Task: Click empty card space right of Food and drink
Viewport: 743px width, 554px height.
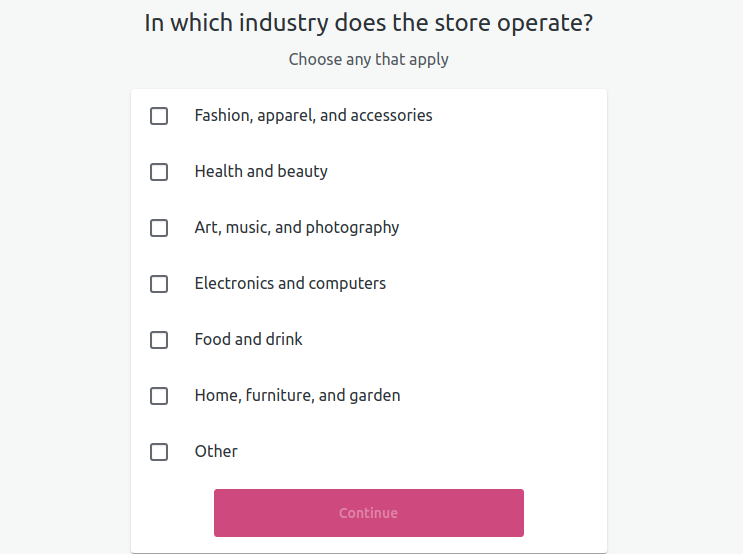Action: 450,340
